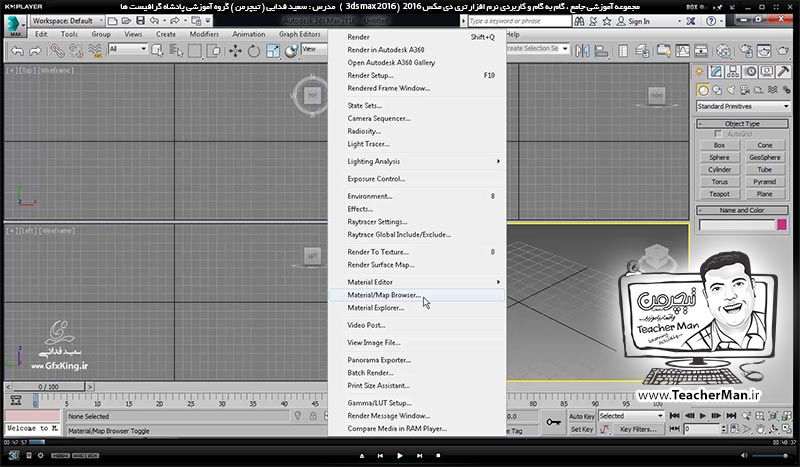Click the Mirror tool icon
The height and width of the screenshot is (467, 800).
click(582, 51)
